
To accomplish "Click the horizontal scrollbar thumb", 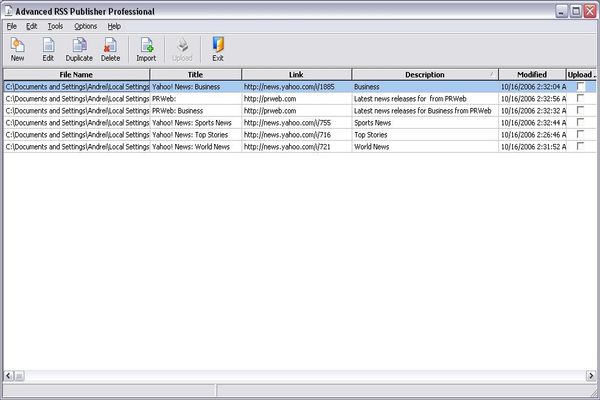I will tap(19, 376).
